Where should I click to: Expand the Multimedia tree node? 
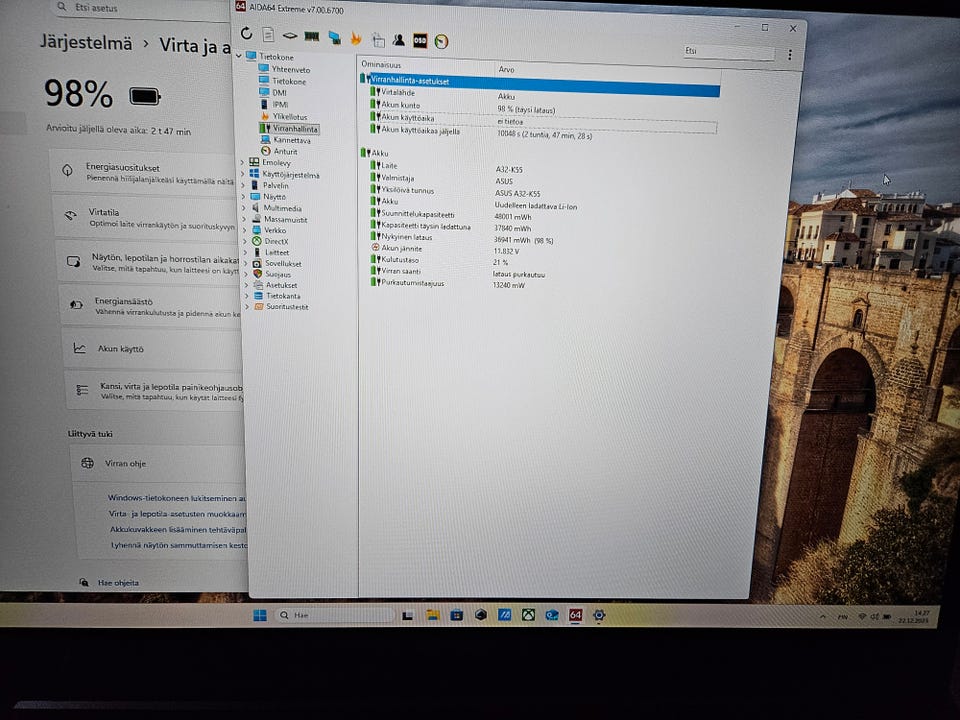pyautogui.click(x=244, y=208)
